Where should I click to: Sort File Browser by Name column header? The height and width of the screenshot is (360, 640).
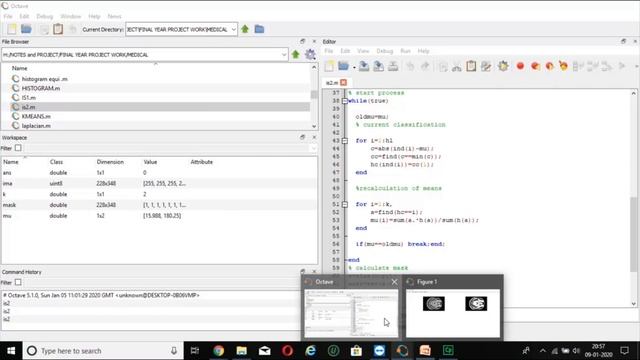[x=20, y=68]
